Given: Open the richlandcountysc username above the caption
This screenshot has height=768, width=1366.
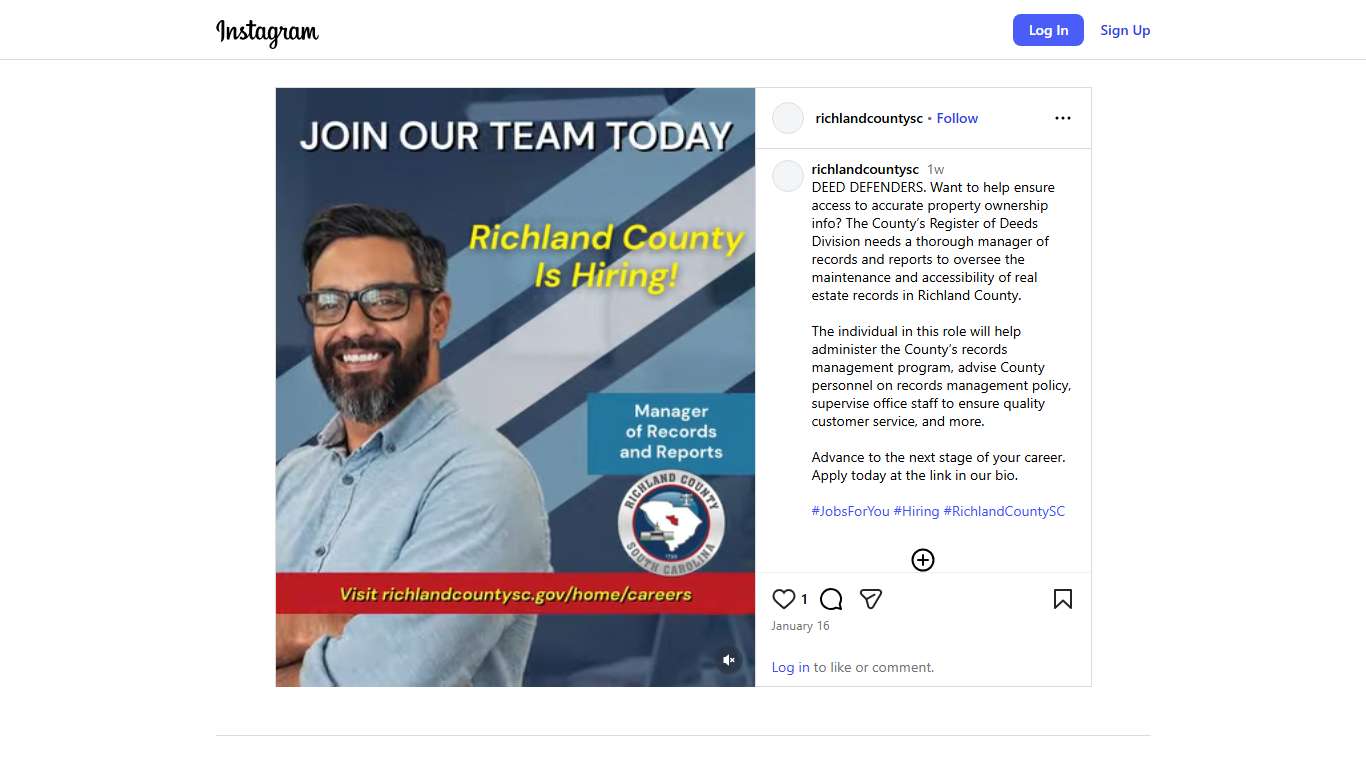Looking at the screenshot, I should [x=865, y=169].
